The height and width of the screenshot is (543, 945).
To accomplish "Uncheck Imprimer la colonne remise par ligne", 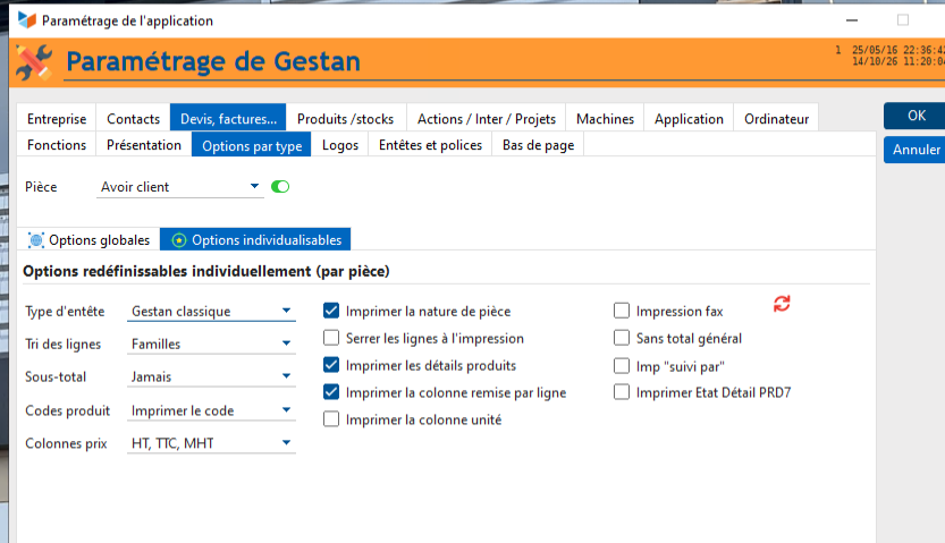I will 331,392.
